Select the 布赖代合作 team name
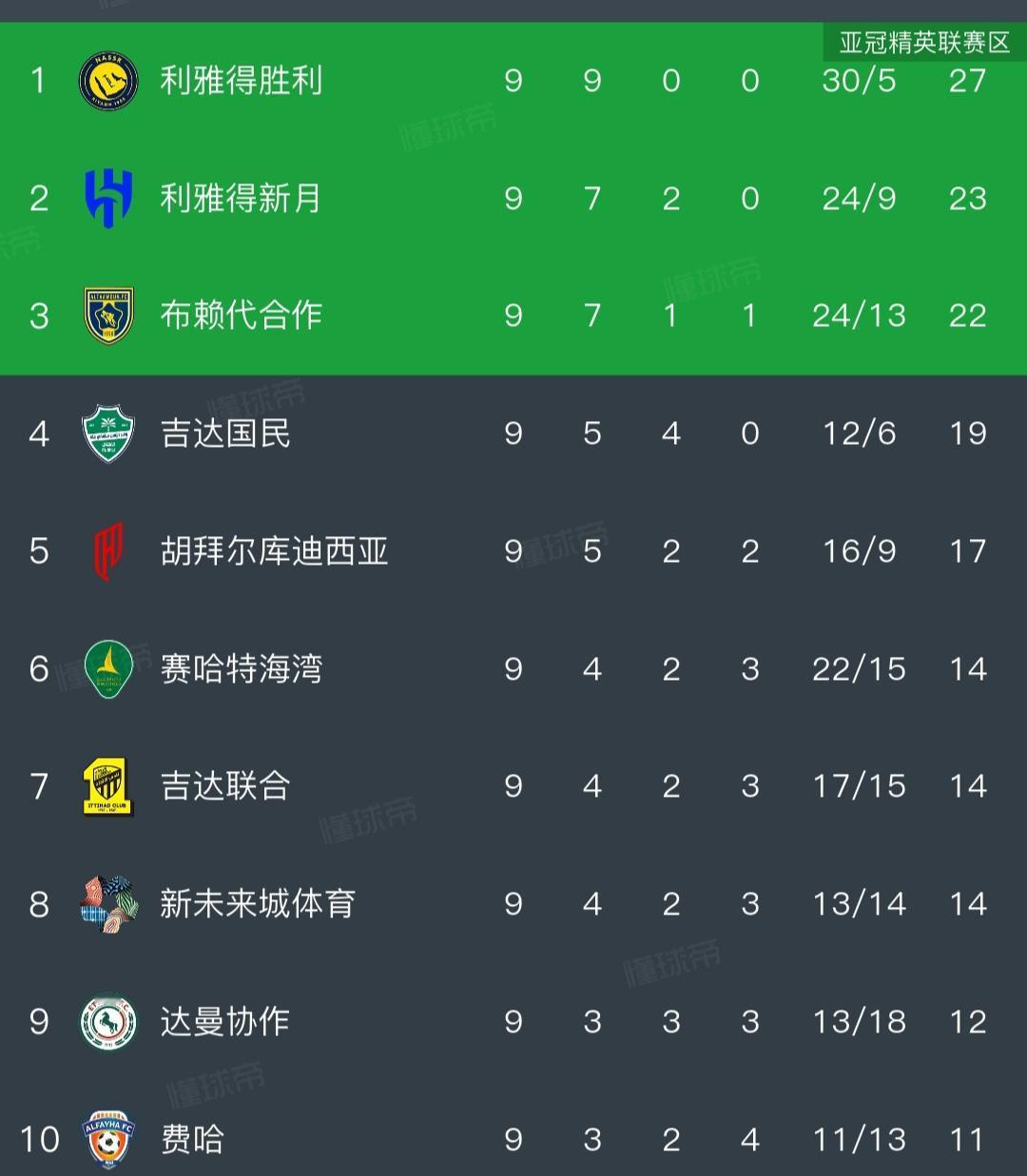 (241, 316)
